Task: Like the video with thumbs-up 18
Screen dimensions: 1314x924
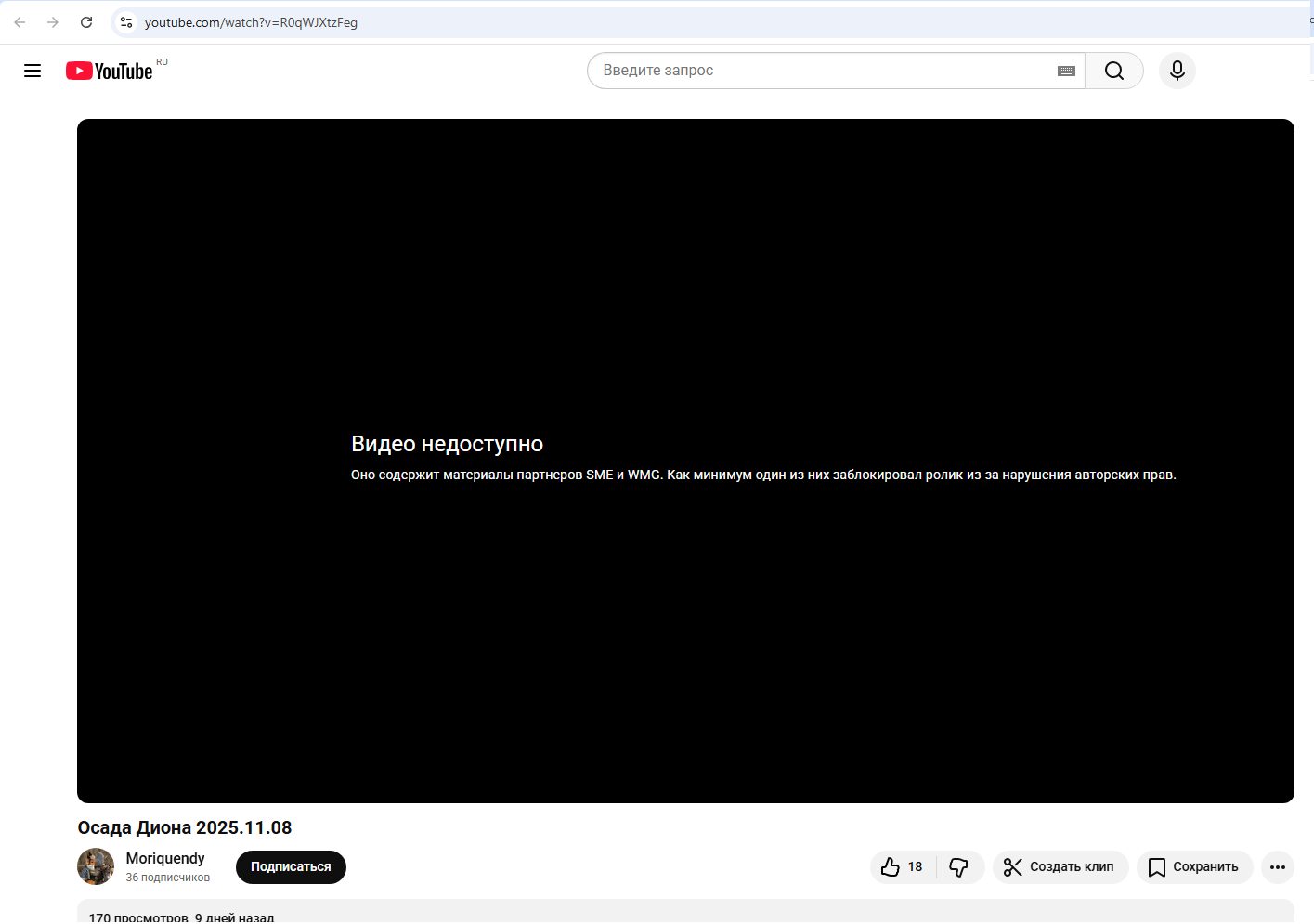Action: point(903,866)
